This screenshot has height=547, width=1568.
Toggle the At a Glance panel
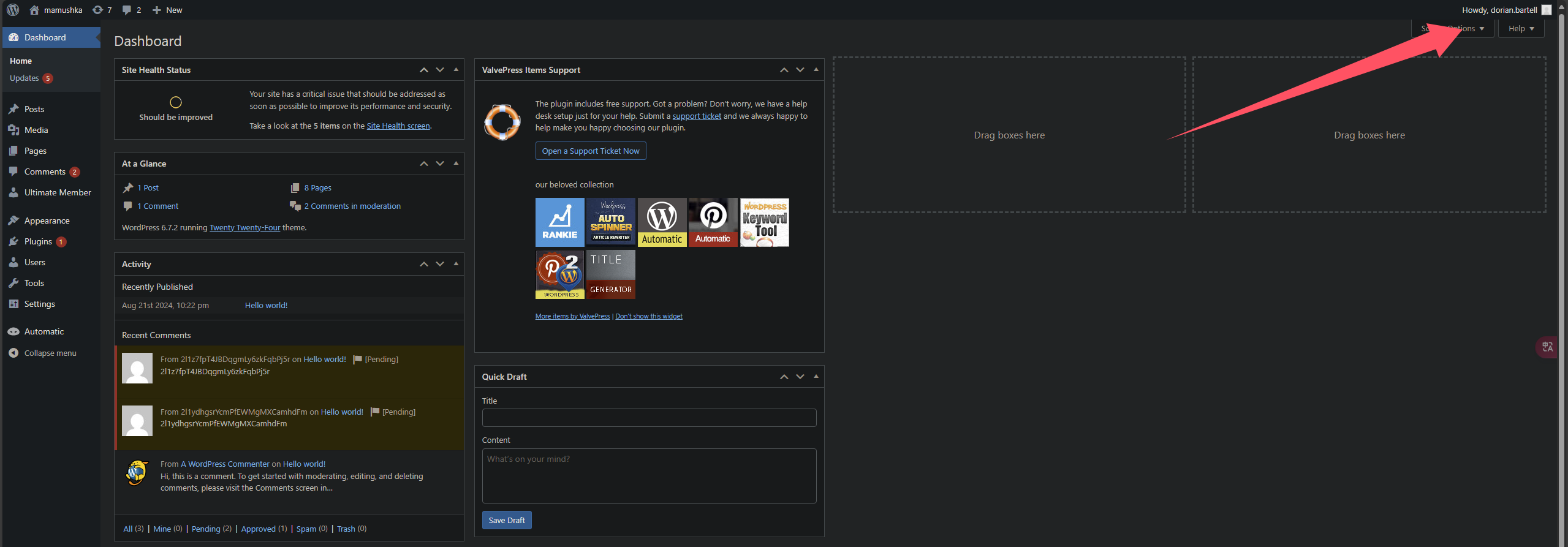click(456, 164)
